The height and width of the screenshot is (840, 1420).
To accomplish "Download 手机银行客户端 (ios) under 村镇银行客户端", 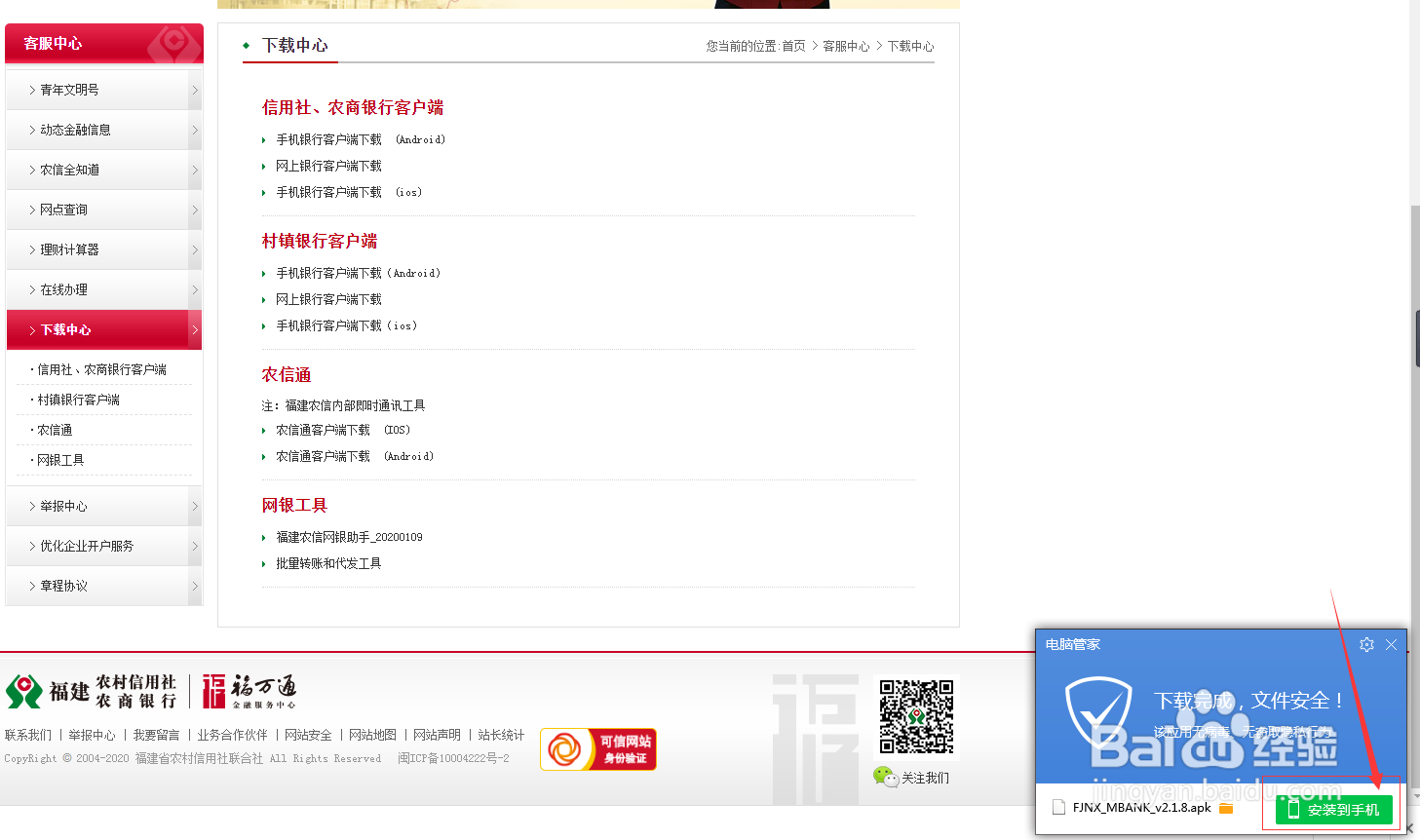I will pos(347,325).
